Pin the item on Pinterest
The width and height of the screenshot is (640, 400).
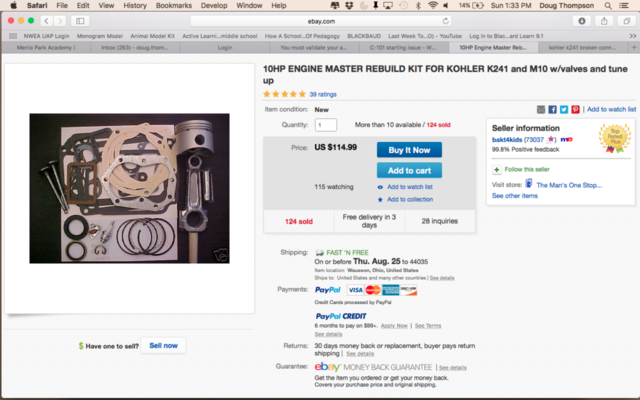pos(574,109)
